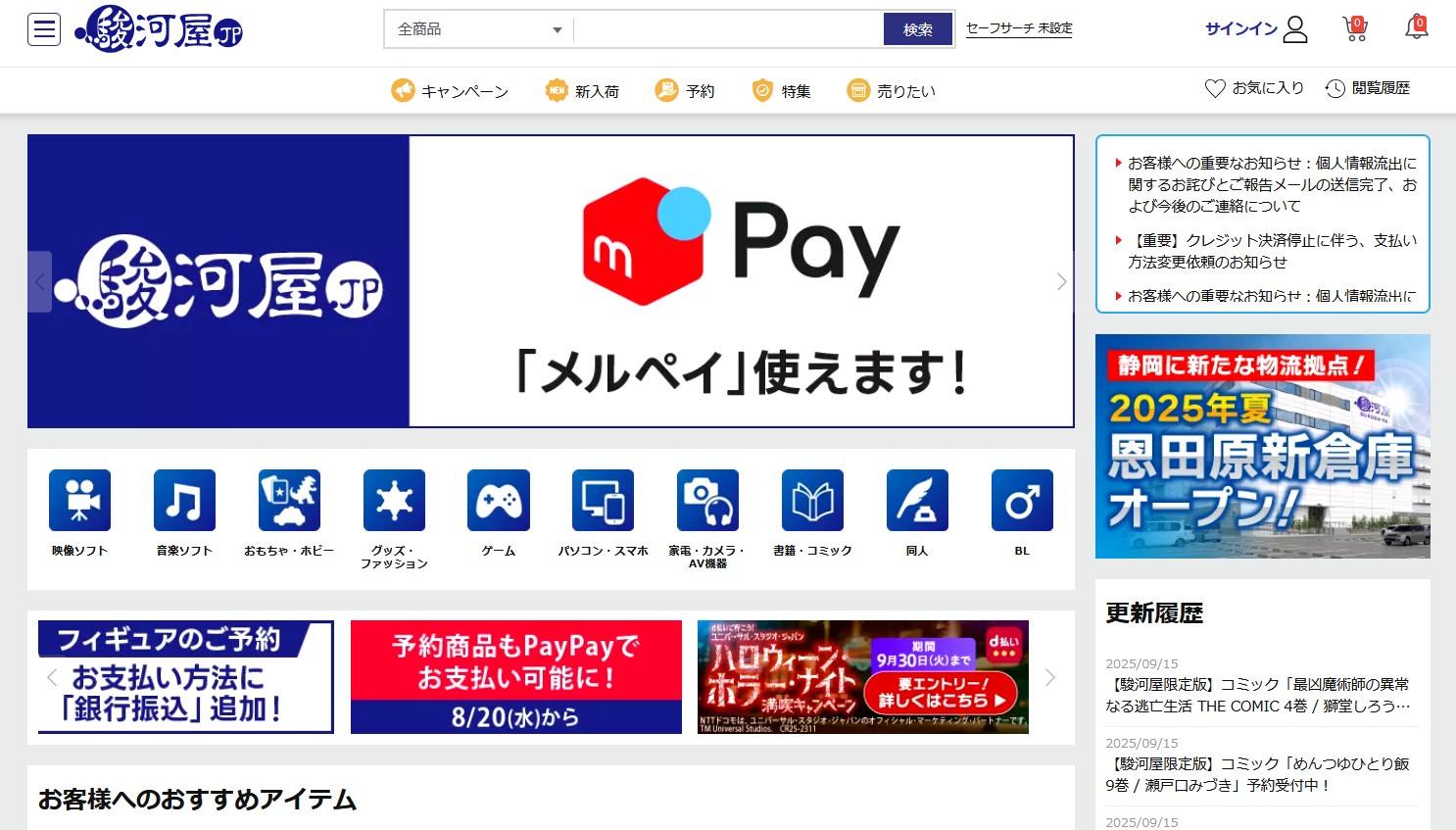The height and width of the screenshot is (830, 1456).
Task: Select the BL category icon
Action: coord(1022,500)
